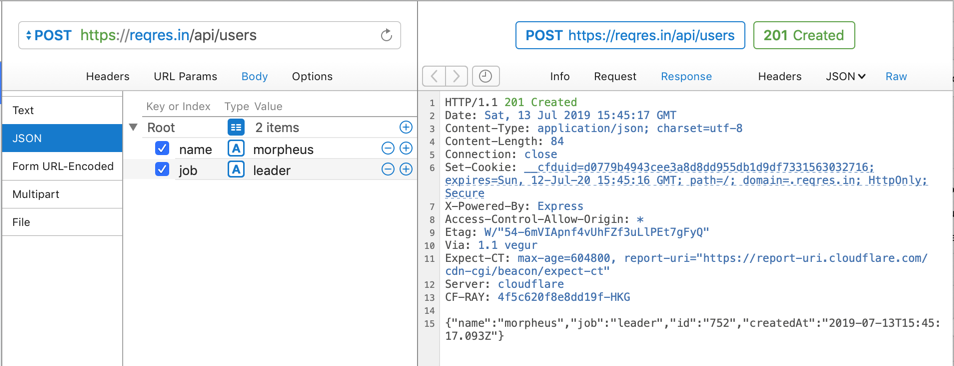954x366 pixels.
Task: Click the Content-Length 84 header line
Action: (x=504, y=142)
